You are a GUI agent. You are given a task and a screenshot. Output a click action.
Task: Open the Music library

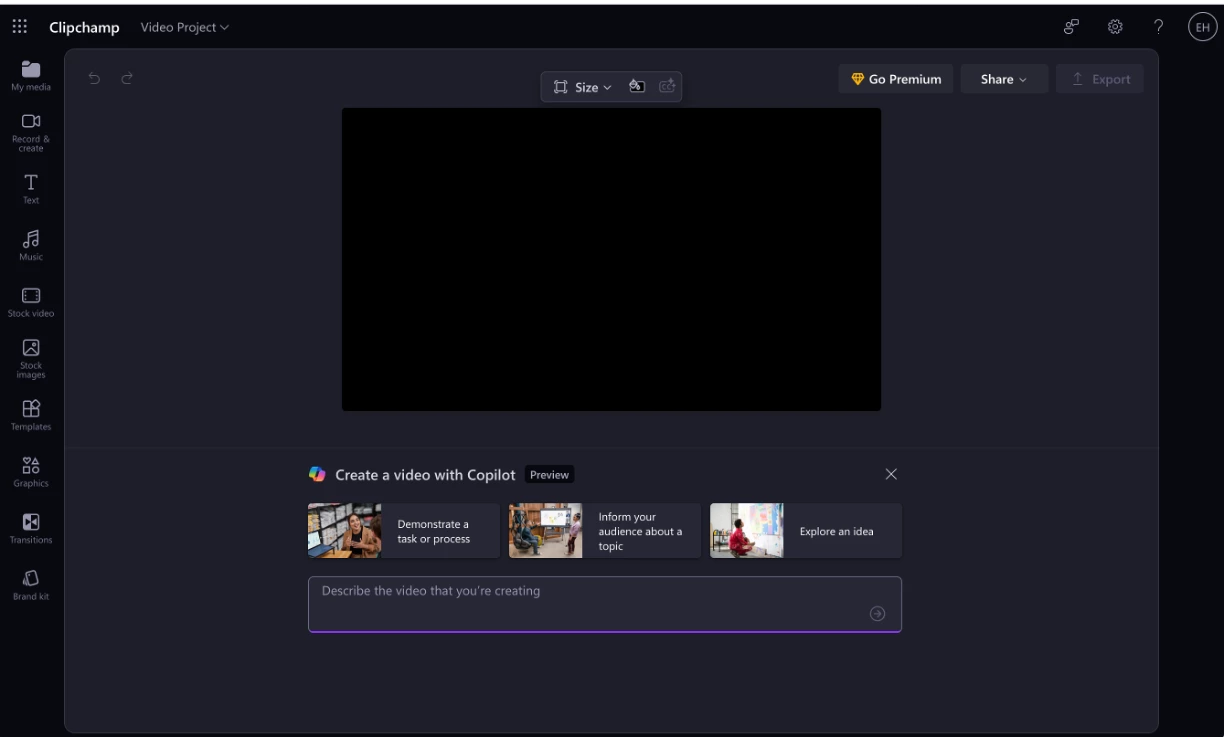(31, 245)
